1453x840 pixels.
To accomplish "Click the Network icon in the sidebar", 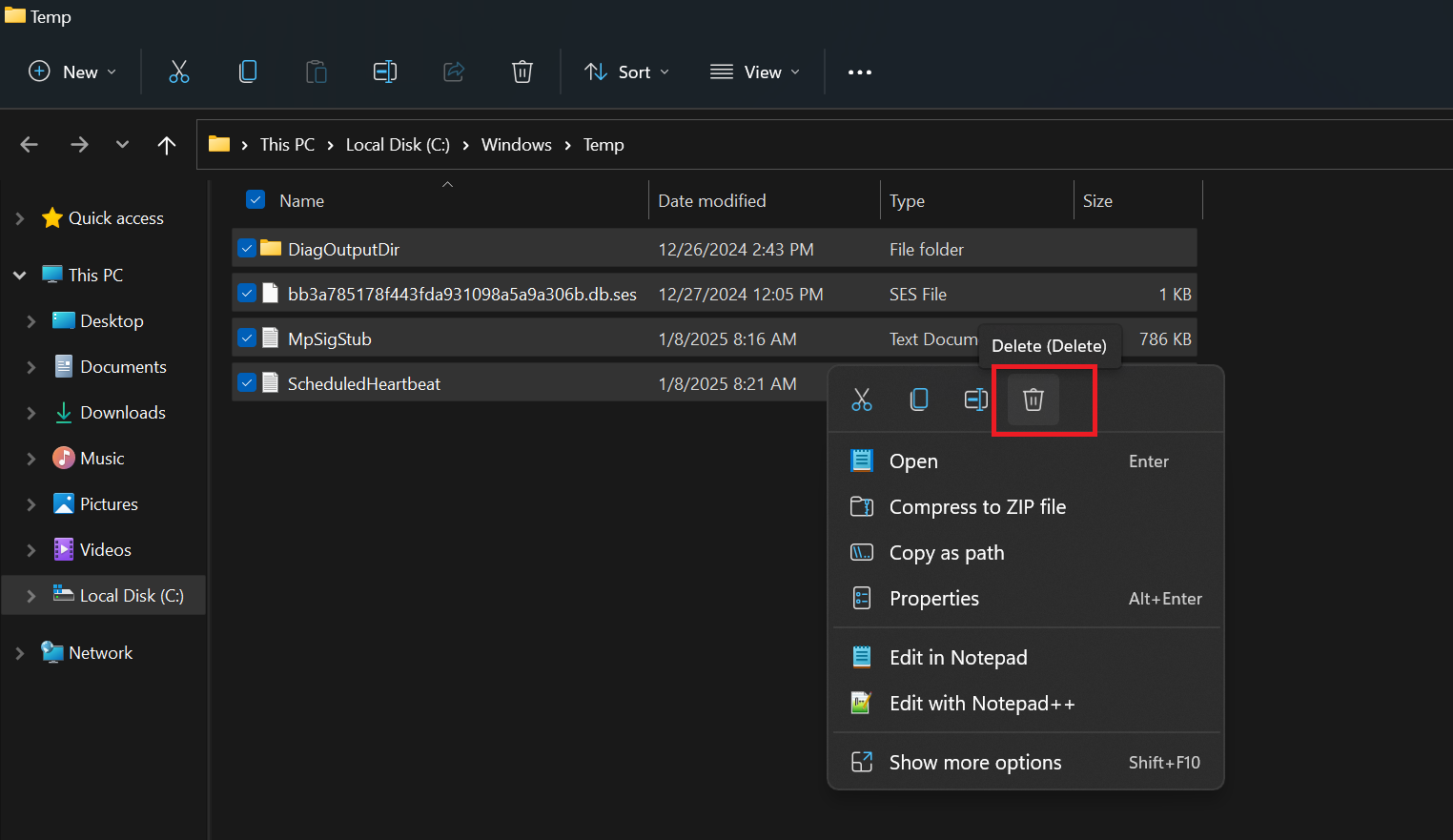I will 52,652.
